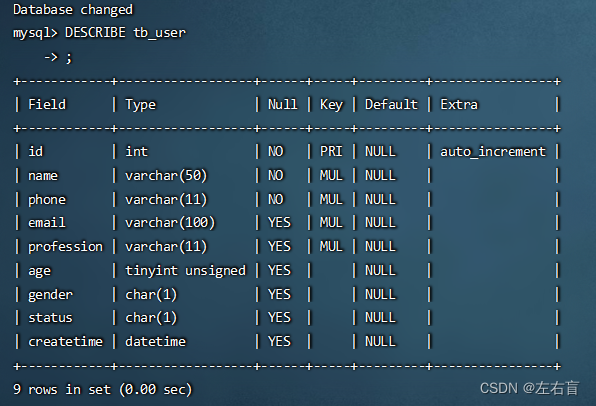Select the 'id' field name
The width and height of the screenshot is (596, 406).
36,151
